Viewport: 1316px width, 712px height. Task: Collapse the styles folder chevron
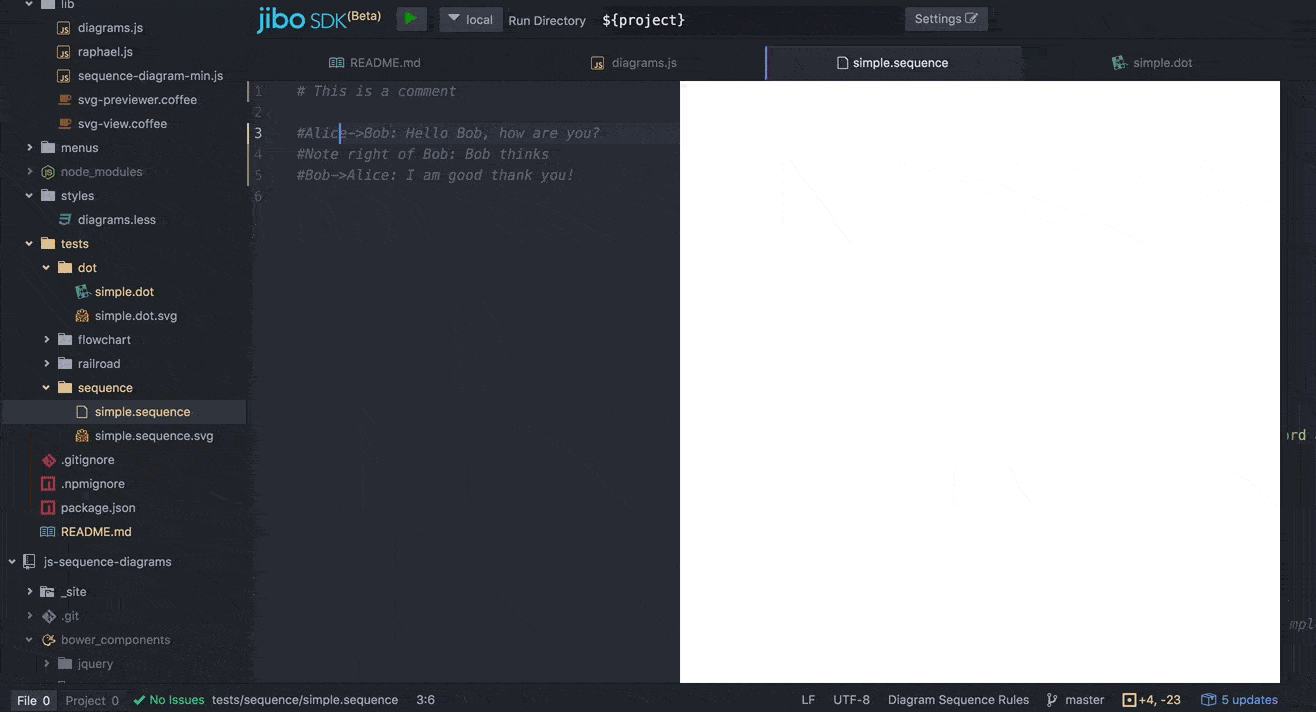[30, 196]
